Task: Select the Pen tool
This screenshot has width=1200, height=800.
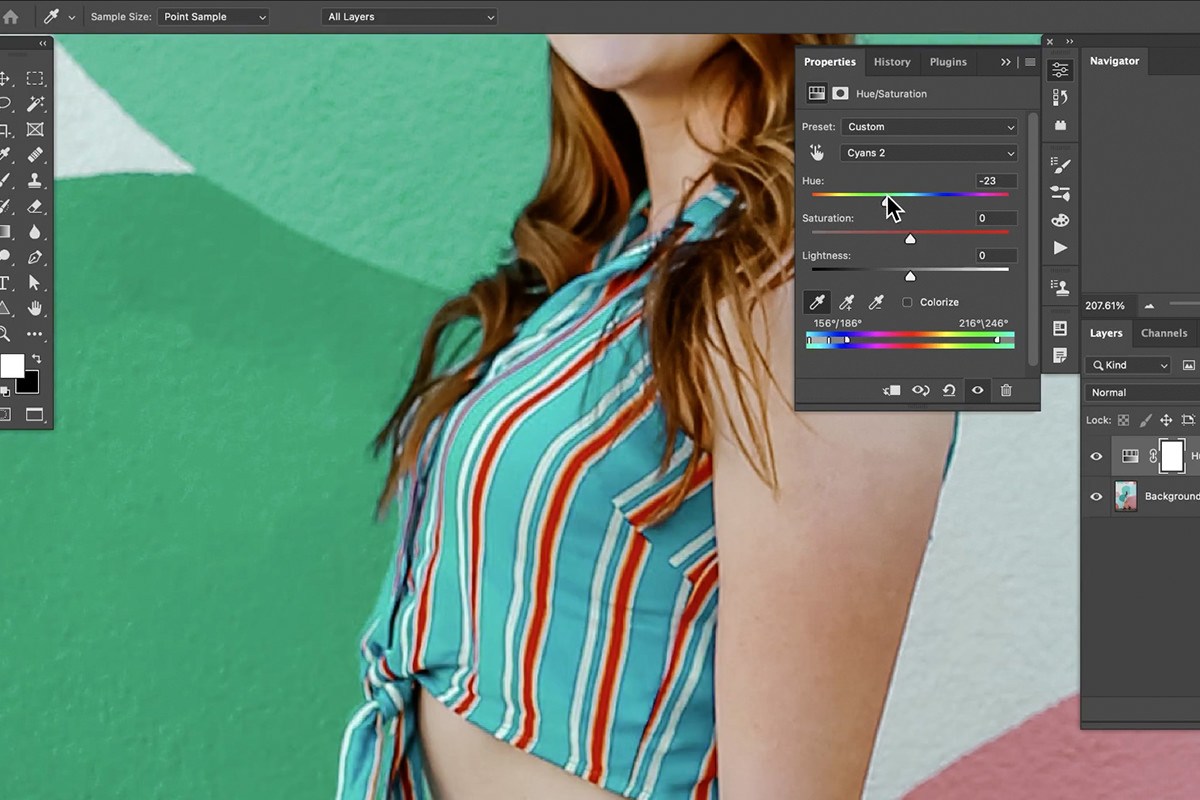Action: [35, 258]
